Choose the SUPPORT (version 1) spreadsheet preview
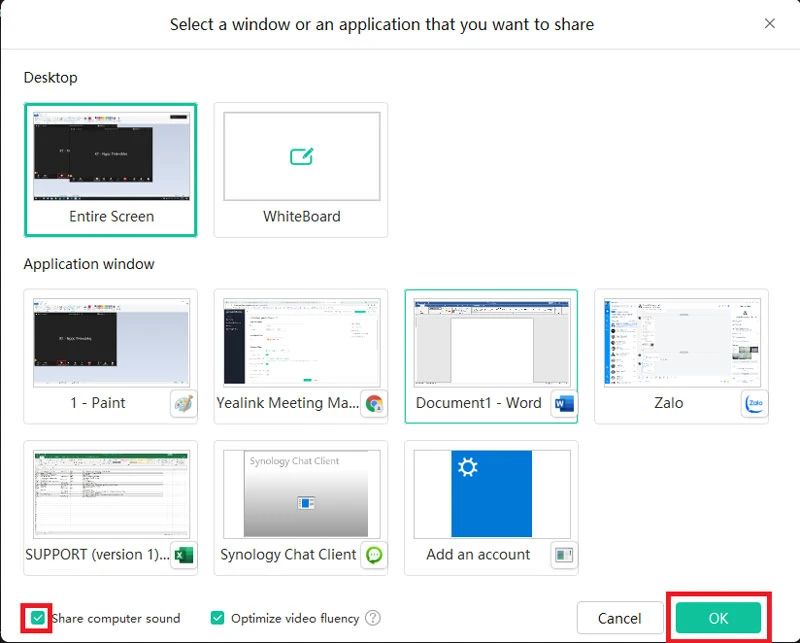 111,493
